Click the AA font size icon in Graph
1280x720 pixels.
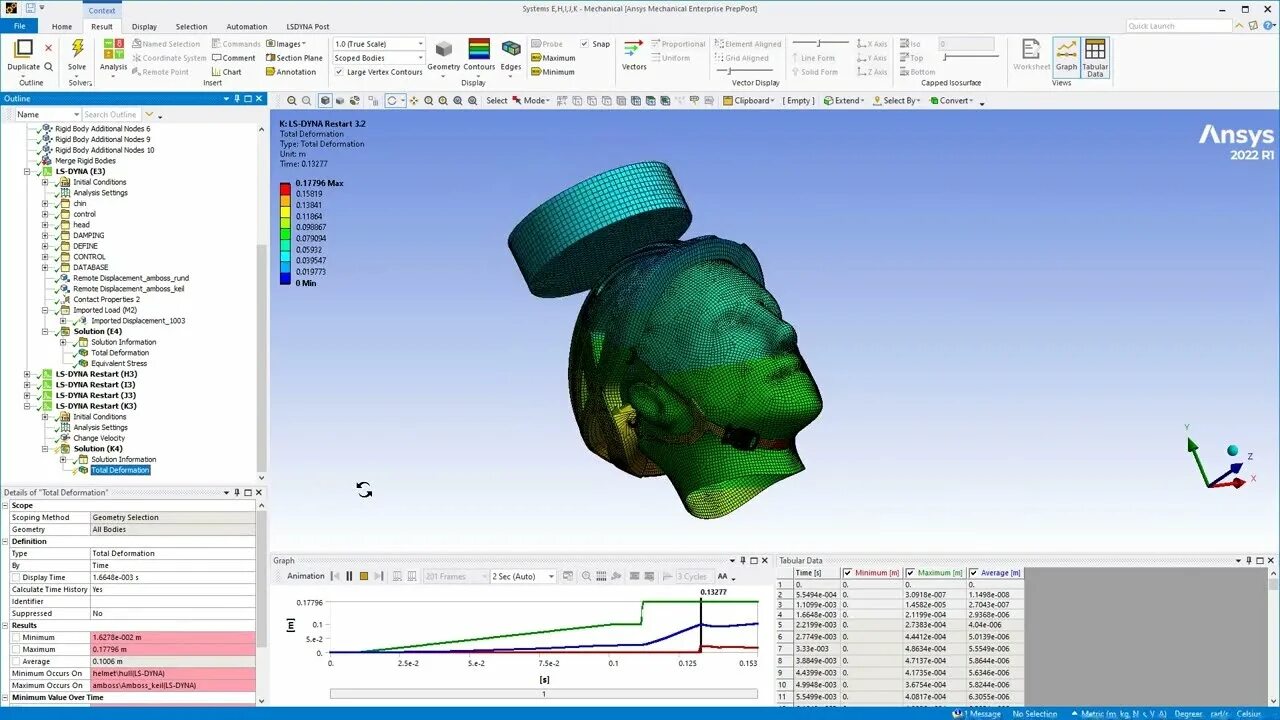723,577
